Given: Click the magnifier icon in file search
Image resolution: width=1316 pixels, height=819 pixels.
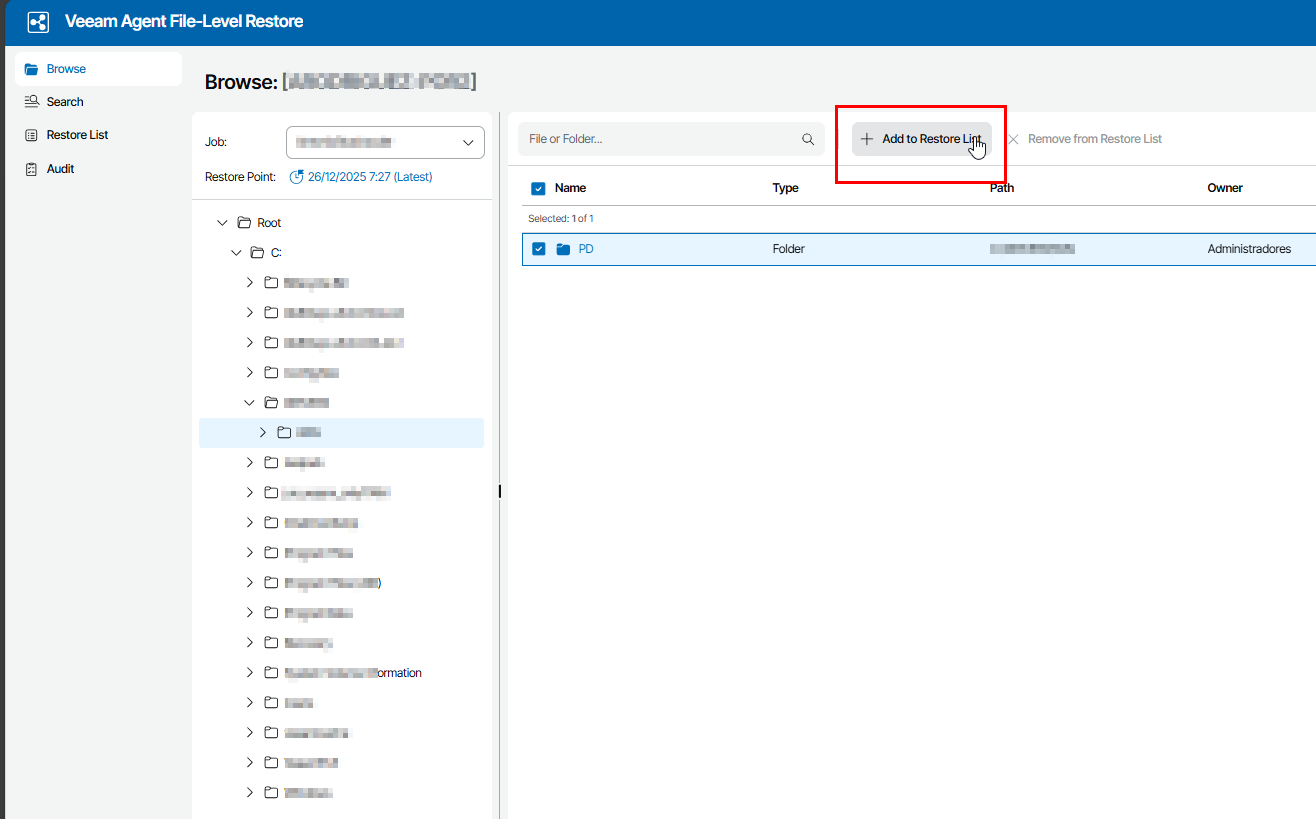Looking at the screenshot, I should pyautogui.click(x=808, y=140).
